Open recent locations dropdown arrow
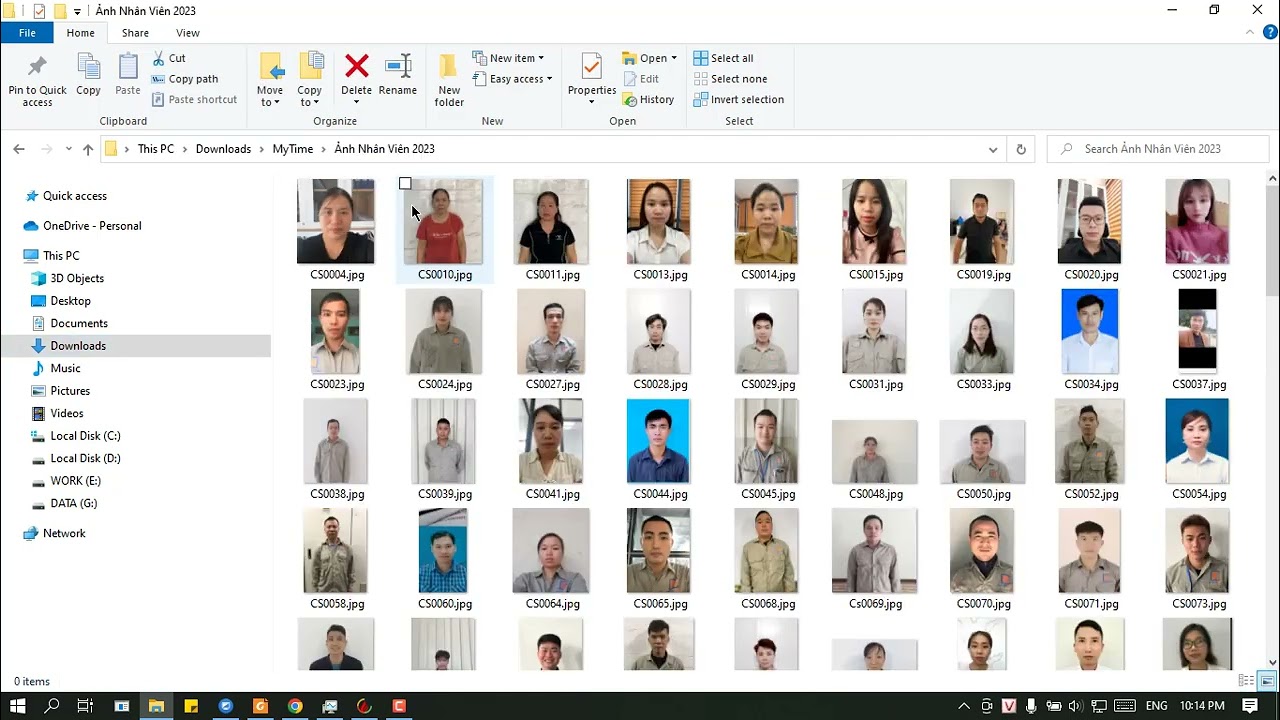 (x=68, y=149)
